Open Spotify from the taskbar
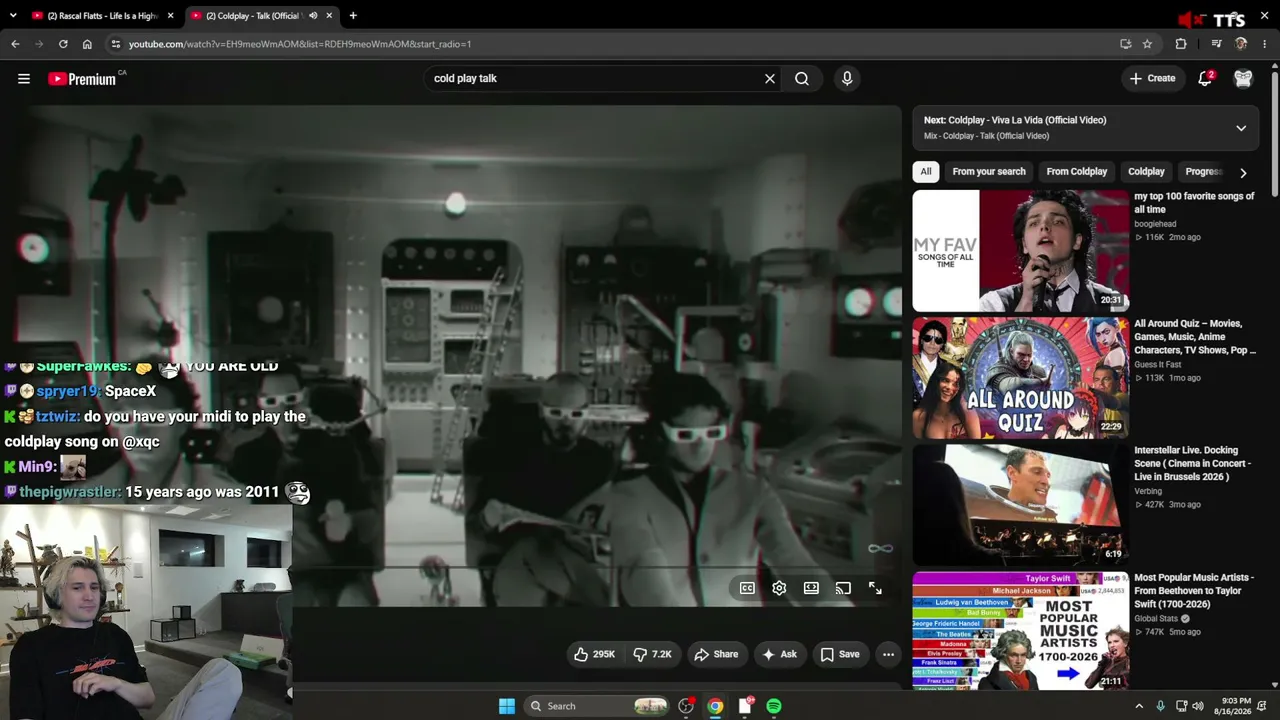The width and height of the screenshot is (1280, 720). point(774,706)
